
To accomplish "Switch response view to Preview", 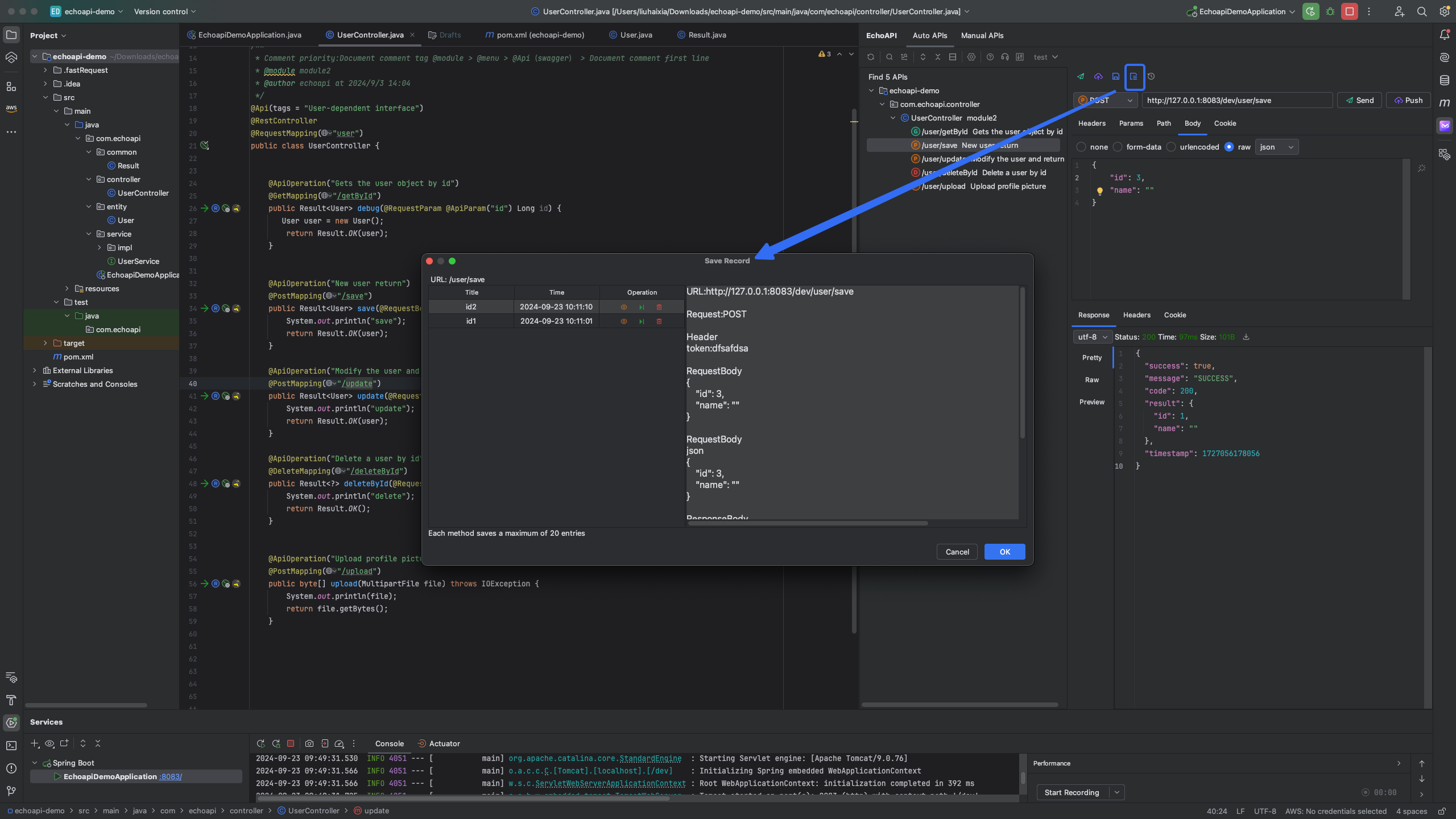I will (1091, 402).
